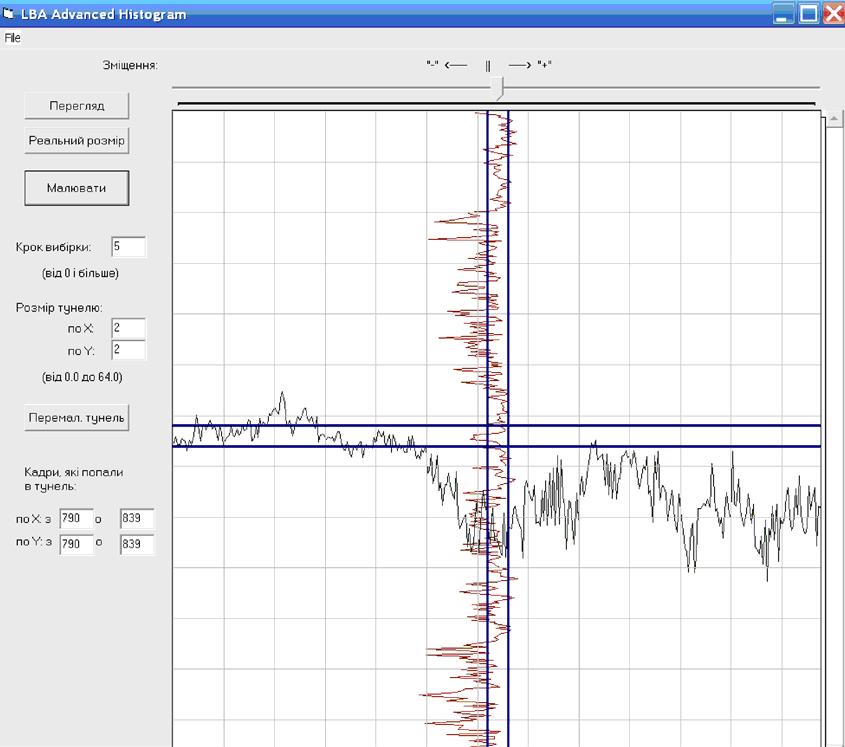
Task: Select the tunnel size по X field
Action: (x=128, y=328)
